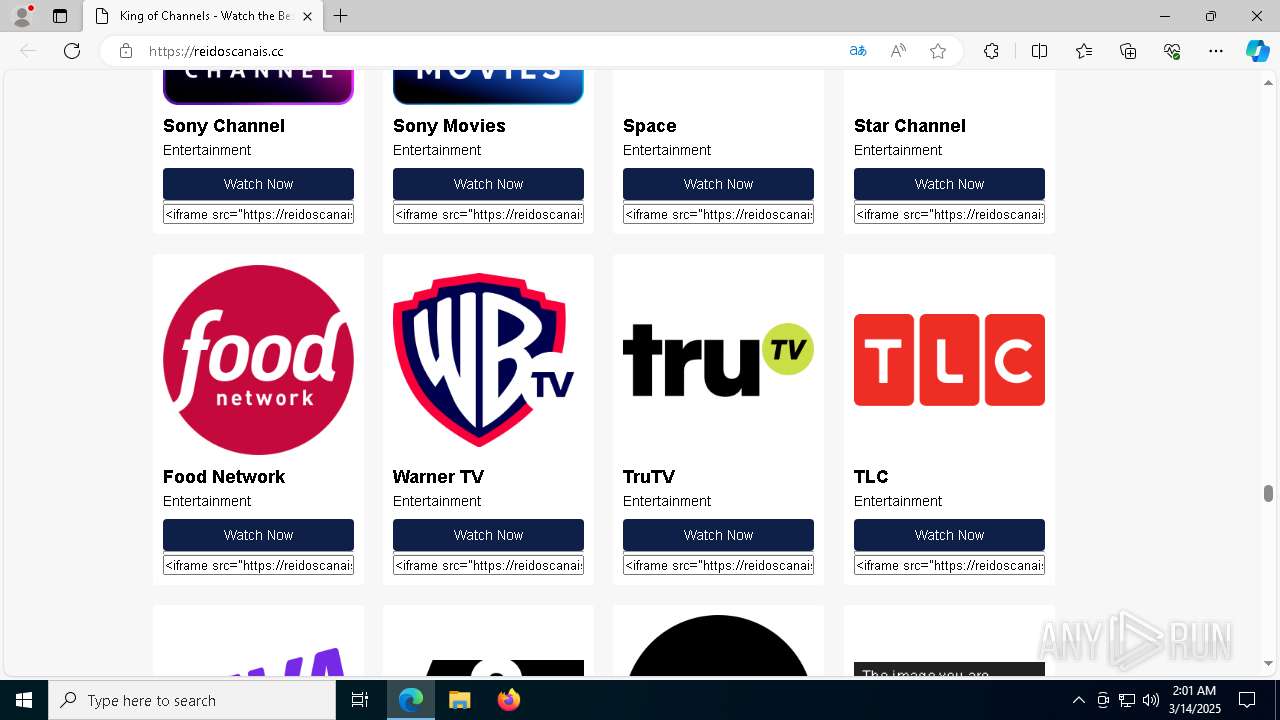The image size is (1280, 720).
Task: Open network status tray icon
Action: tap(1126, 700)
